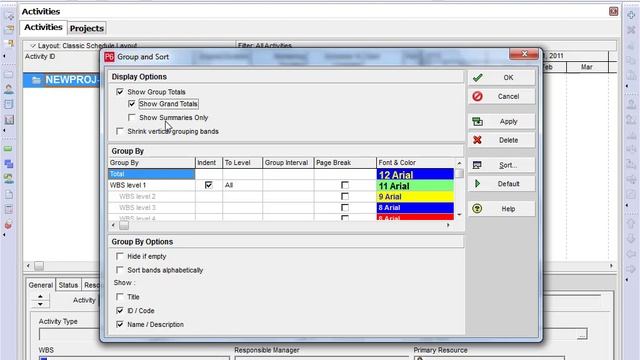Click the Add plus icon on right toolbar

(631, 15)
